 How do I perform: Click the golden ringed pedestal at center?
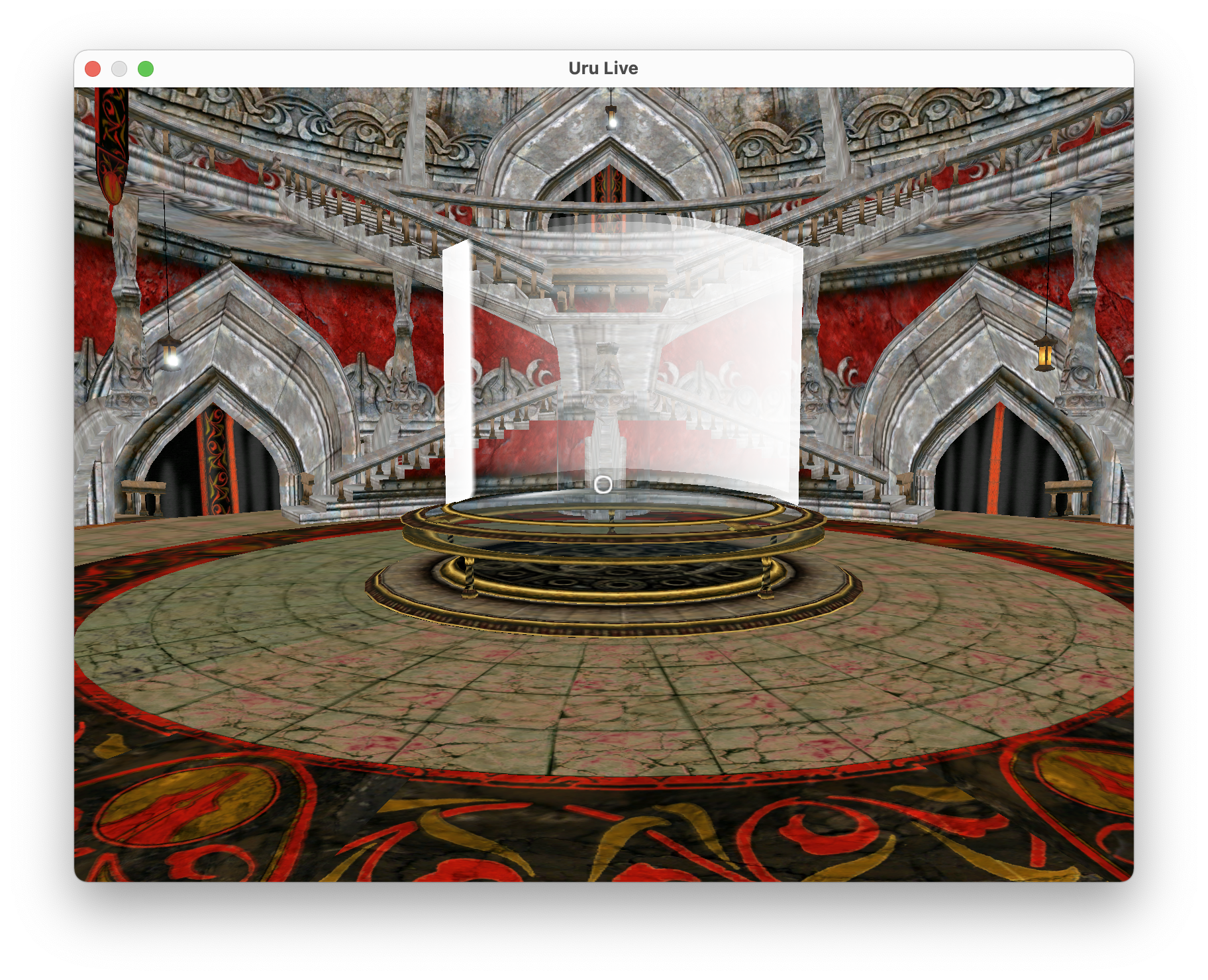(x=613, y=563)
